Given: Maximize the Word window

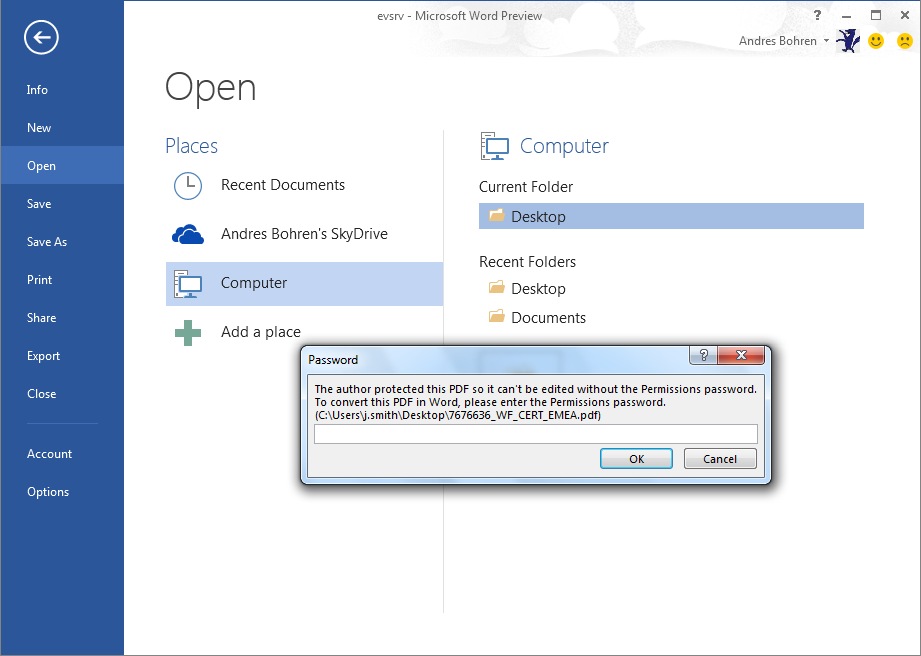Looking at the screenshot, I should [x=876, y=15].
